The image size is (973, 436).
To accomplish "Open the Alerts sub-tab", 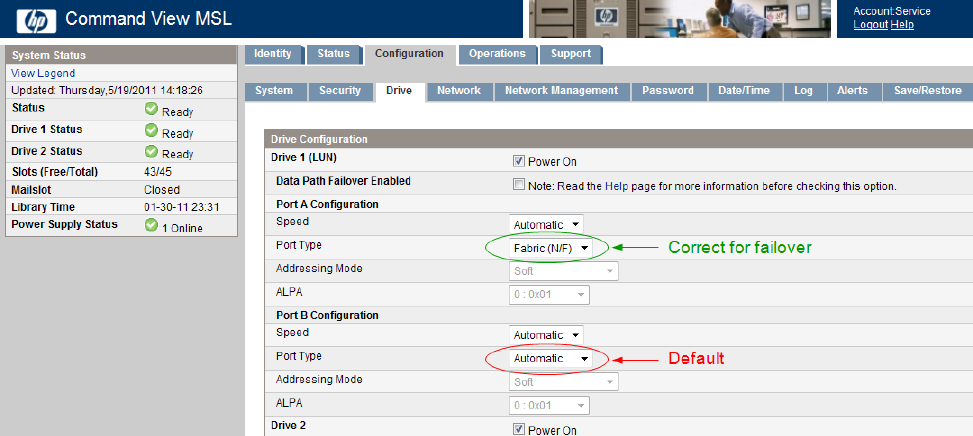I will (853, 91).
